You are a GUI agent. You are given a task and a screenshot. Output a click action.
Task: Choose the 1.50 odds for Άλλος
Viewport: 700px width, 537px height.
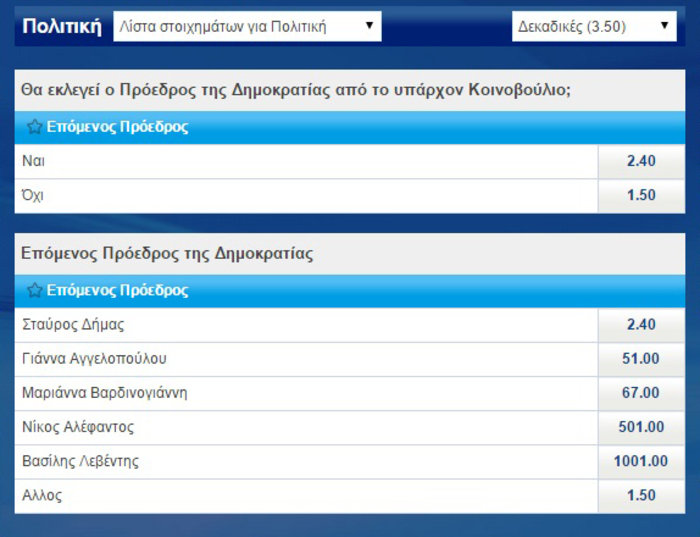coord(640,495)
